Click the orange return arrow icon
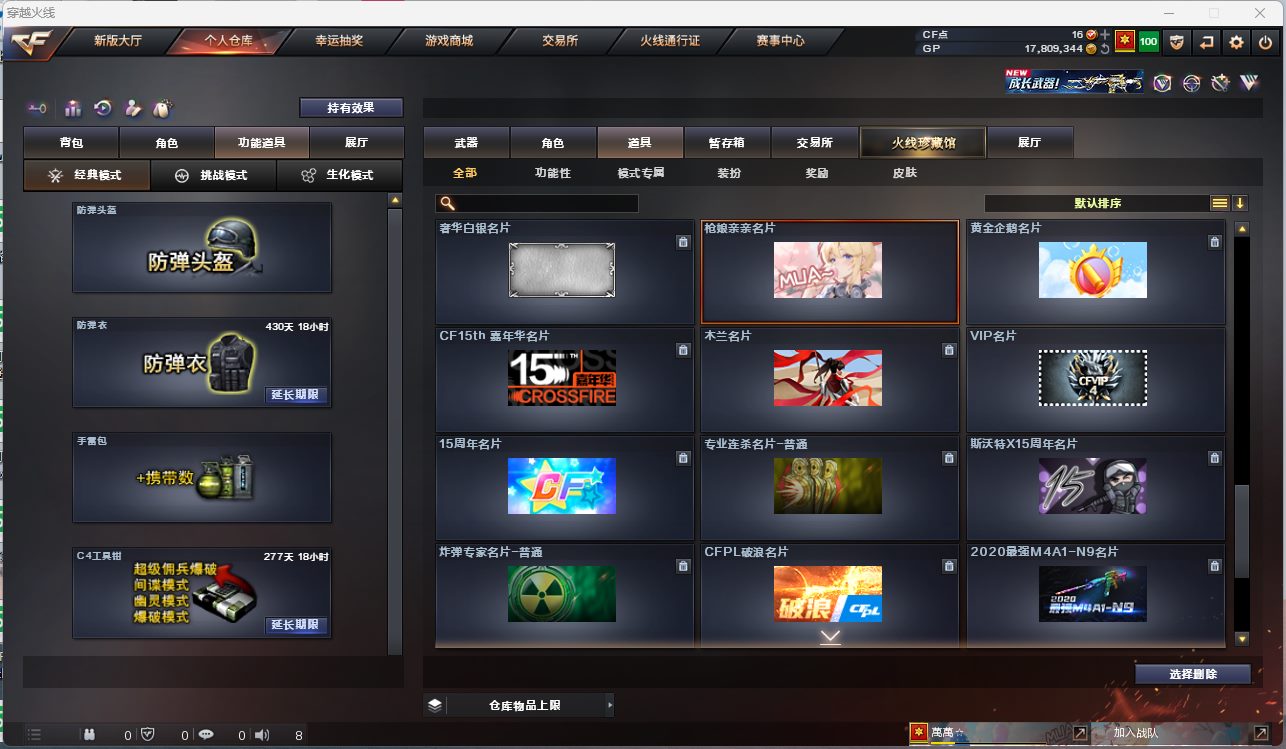1286x749 pixels. point(1207,42)
